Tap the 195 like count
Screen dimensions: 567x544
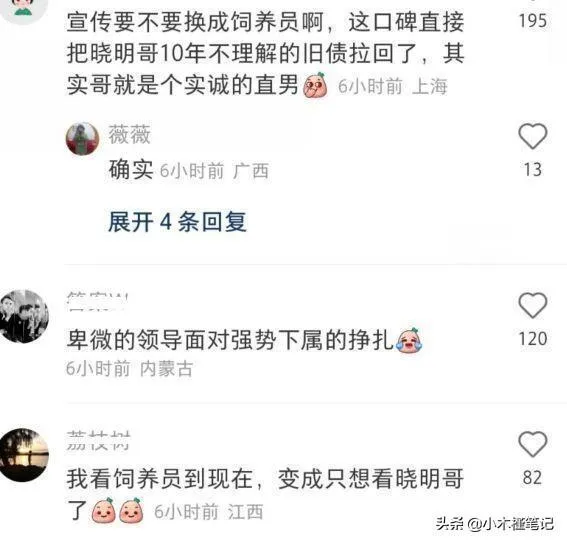tap(533, 21)
